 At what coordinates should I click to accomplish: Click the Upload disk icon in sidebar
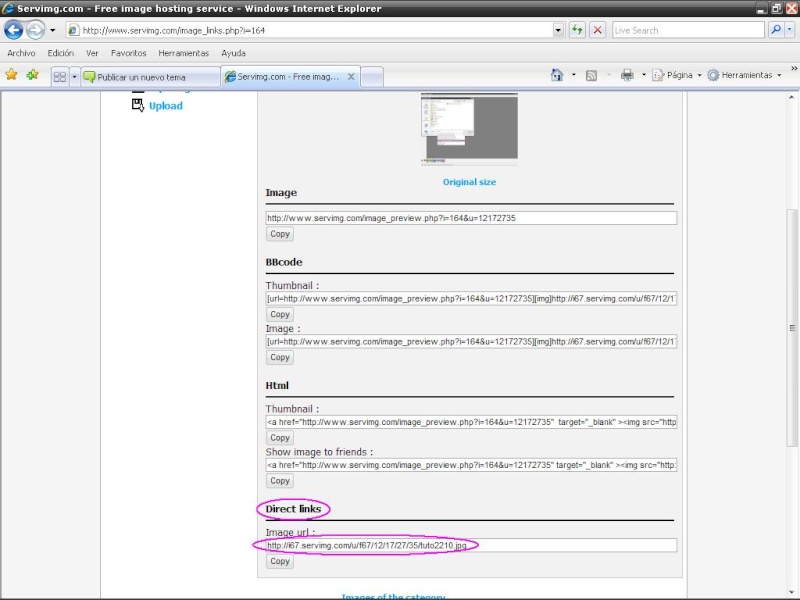coord(138,105)
